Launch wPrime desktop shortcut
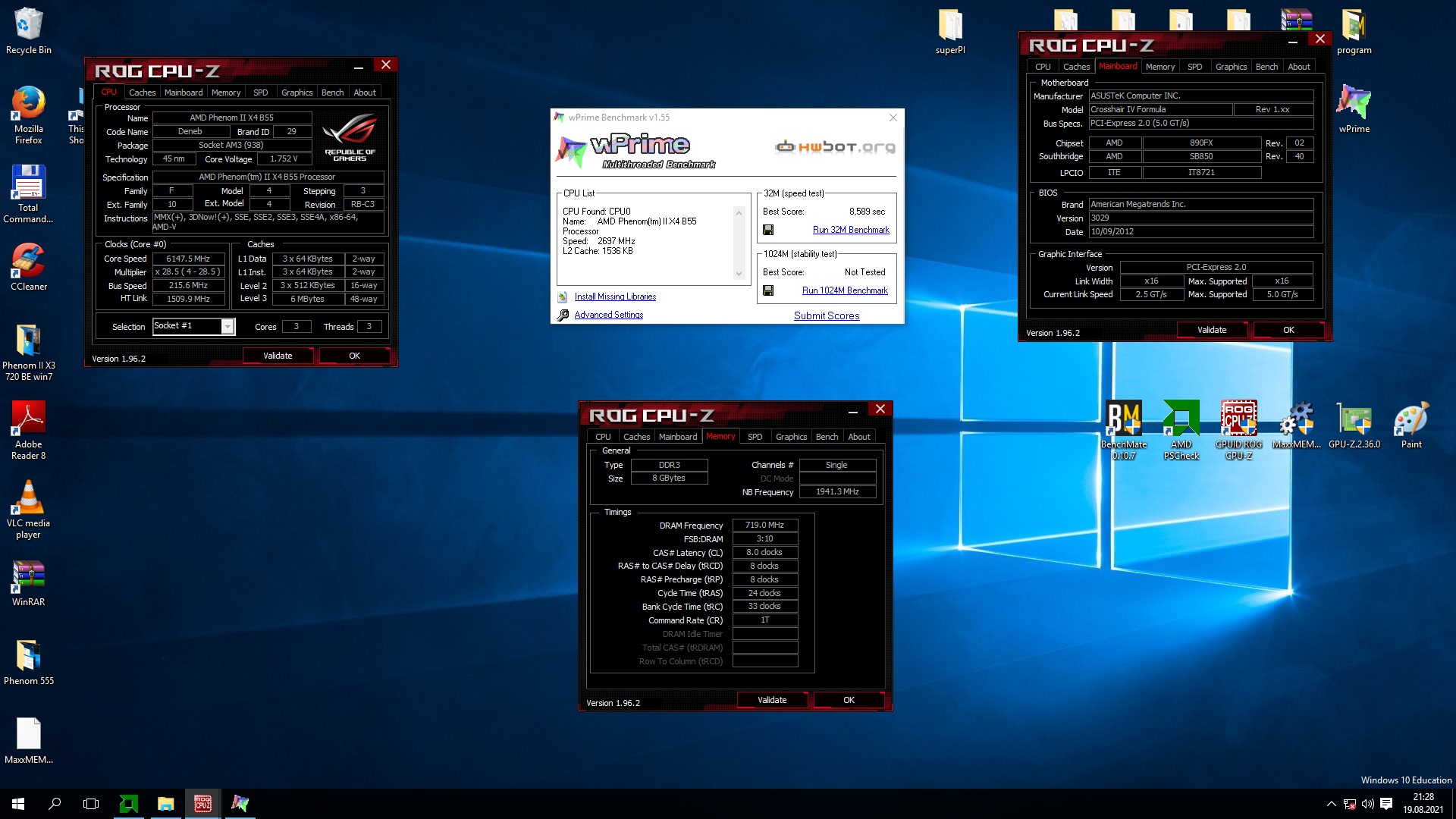 [1354, 109]
